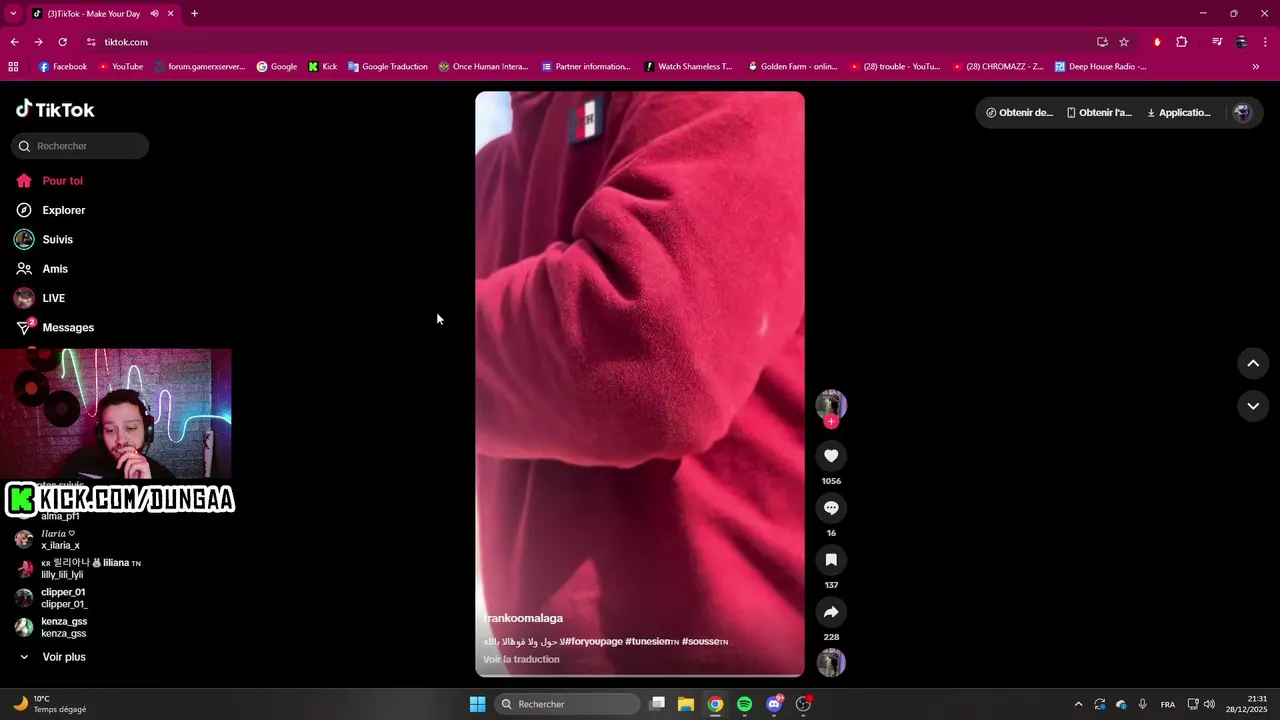1280x720 pixels.
Task: Open the profile avatar at top right
Action: (x=1243, y=113)
